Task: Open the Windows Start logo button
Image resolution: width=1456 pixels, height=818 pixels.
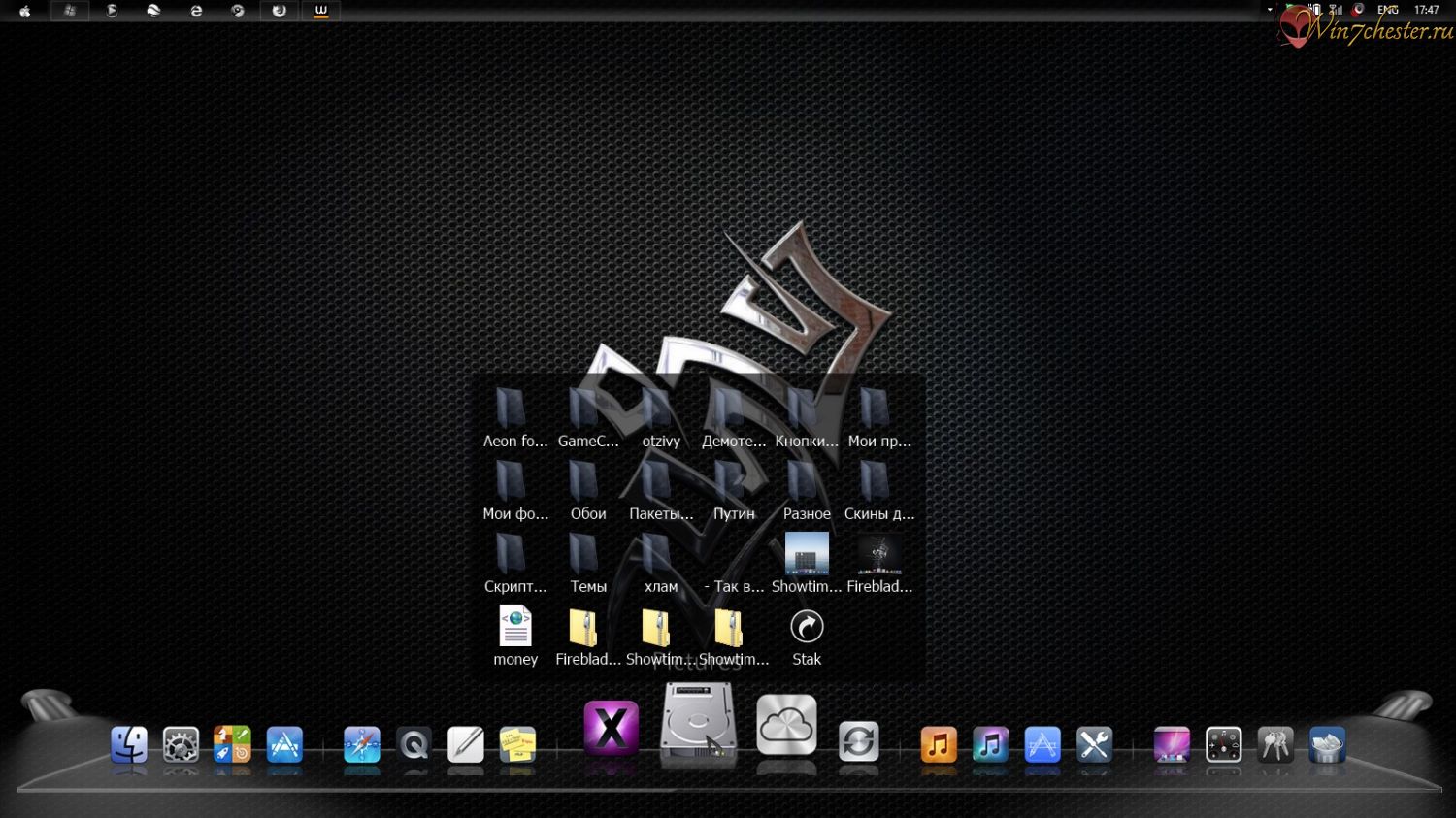Action: [x=70, y=11]
